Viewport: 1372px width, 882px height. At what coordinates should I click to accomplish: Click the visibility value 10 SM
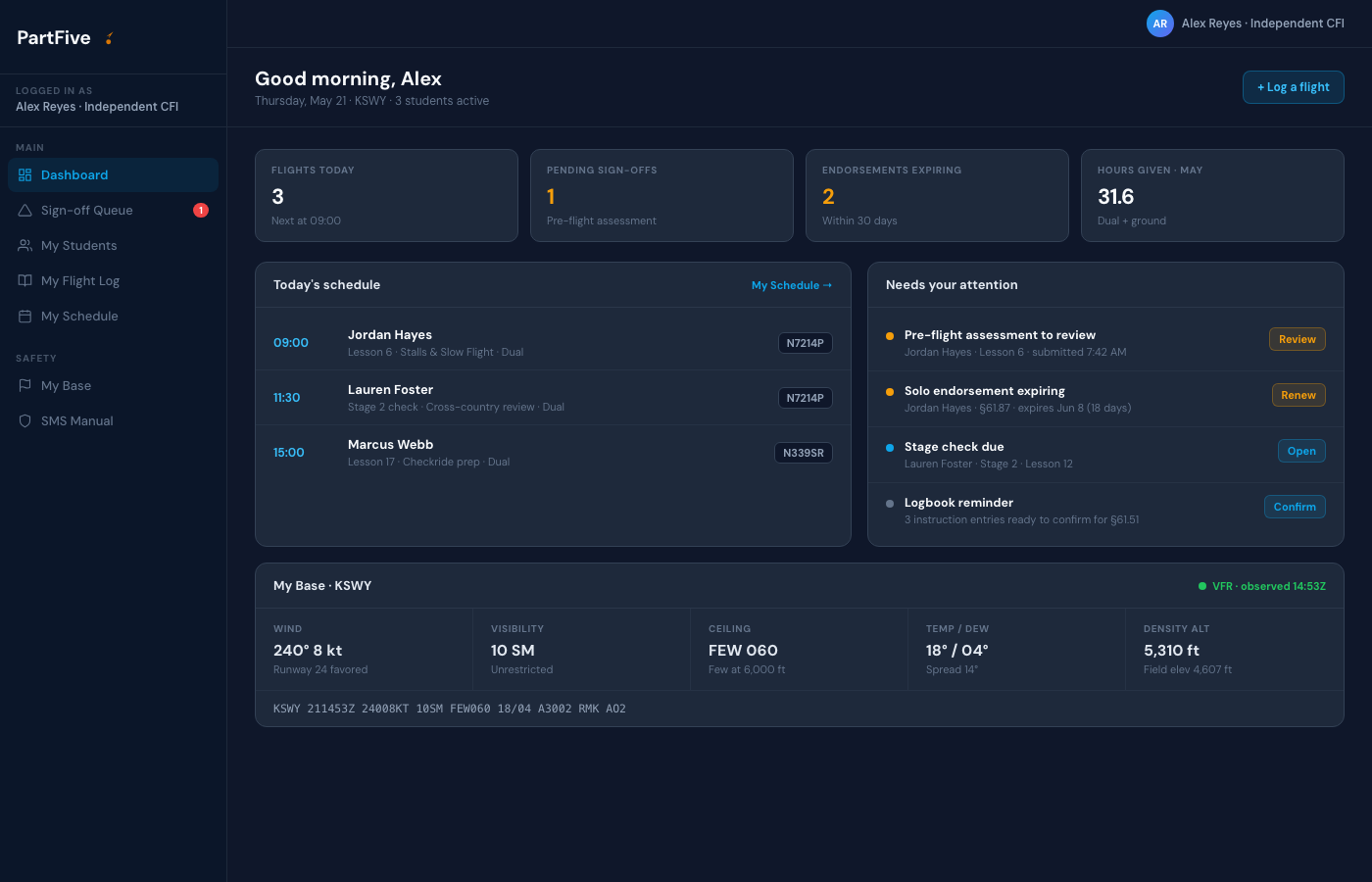point(513,651)
